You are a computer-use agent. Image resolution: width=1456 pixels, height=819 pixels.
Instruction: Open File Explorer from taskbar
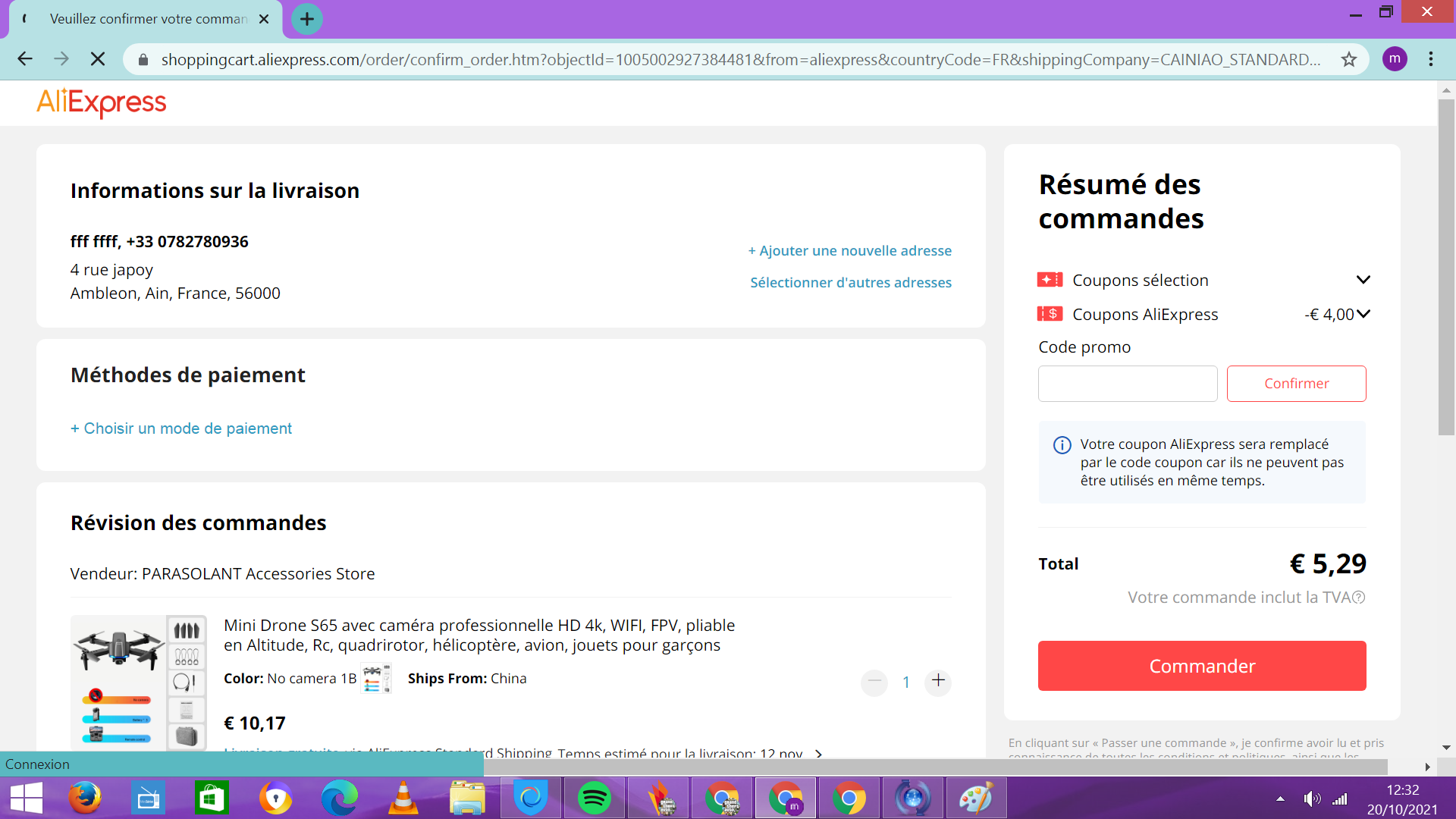tap(466, 799)
